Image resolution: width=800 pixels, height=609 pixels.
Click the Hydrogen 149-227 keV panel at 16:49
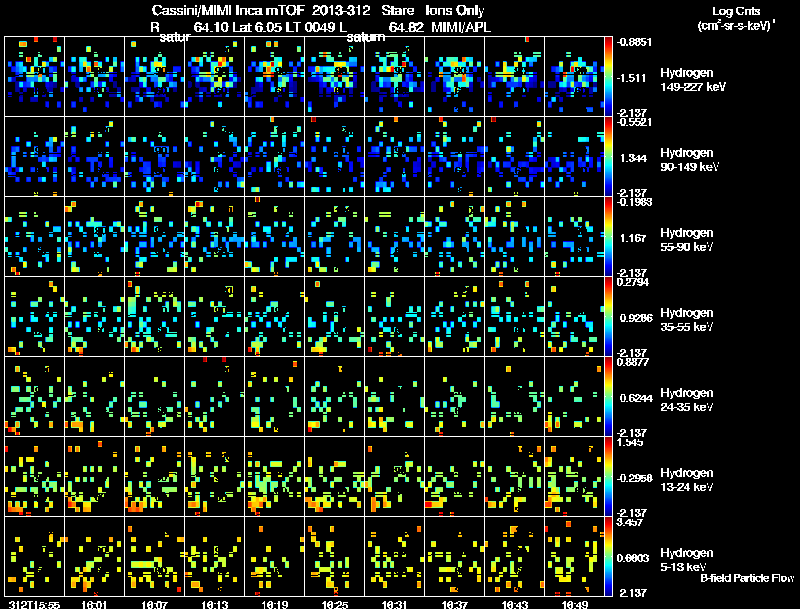(574, 77)
